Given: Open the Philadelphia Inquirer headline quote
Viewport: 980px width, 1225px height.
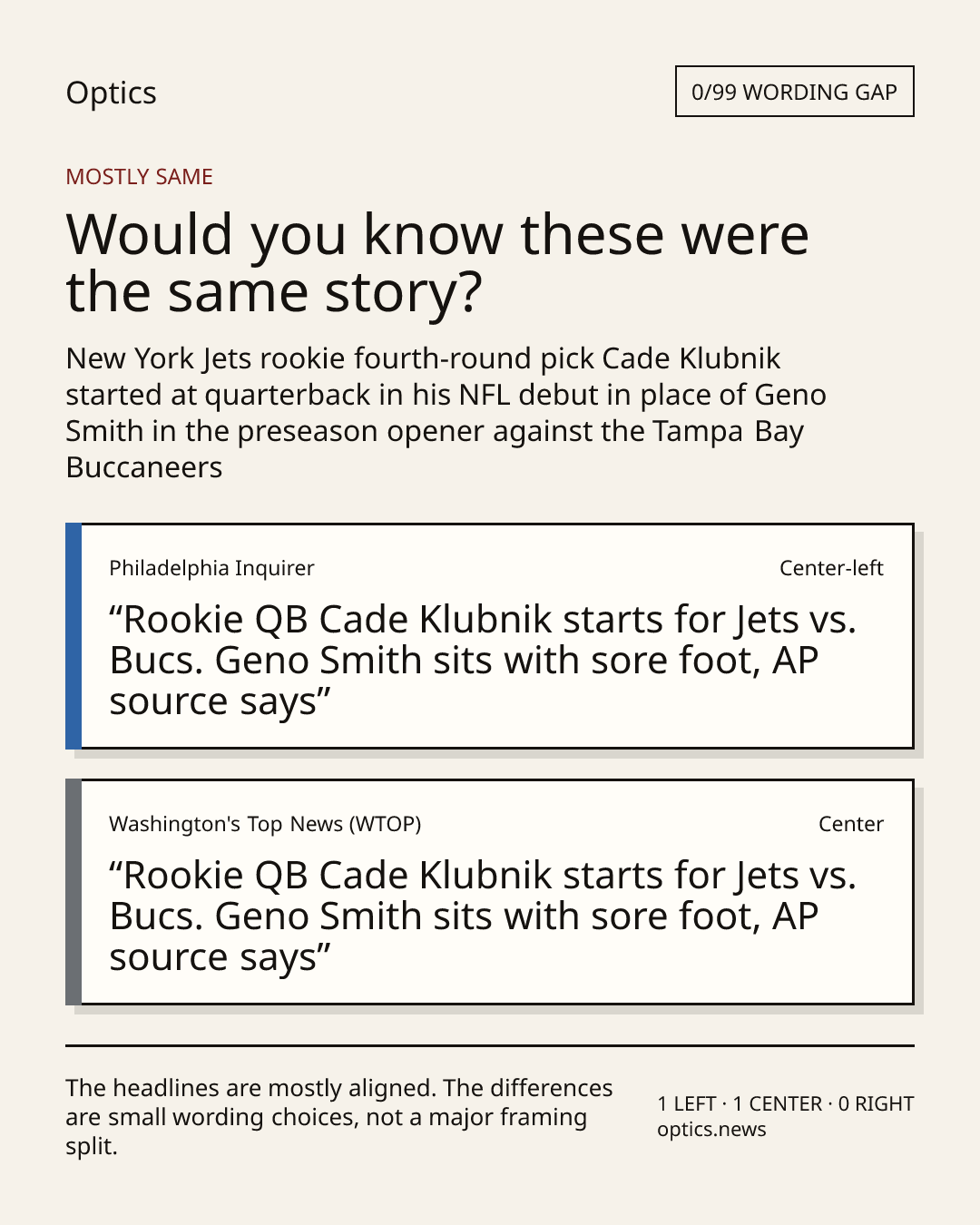Looking at the screenshot, I should click(483, 661).
